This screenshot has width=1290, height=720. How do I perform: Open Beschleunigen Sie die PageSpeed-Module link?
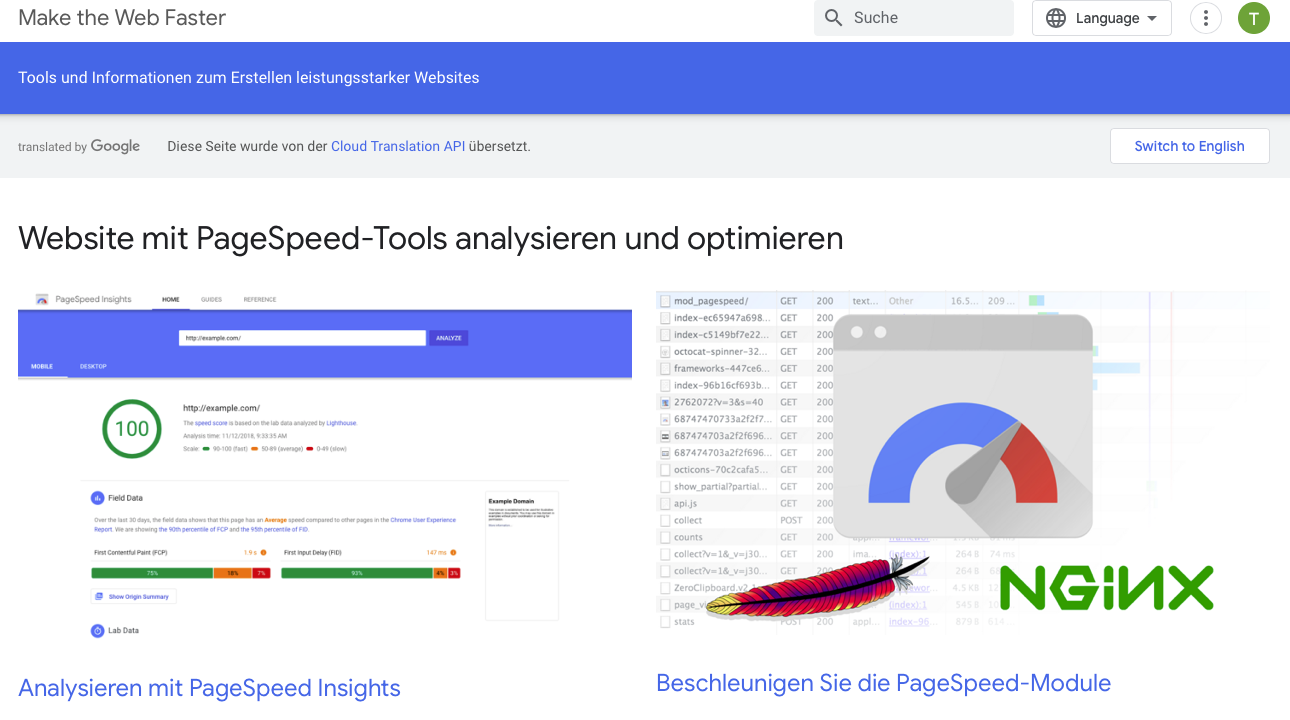884,683
